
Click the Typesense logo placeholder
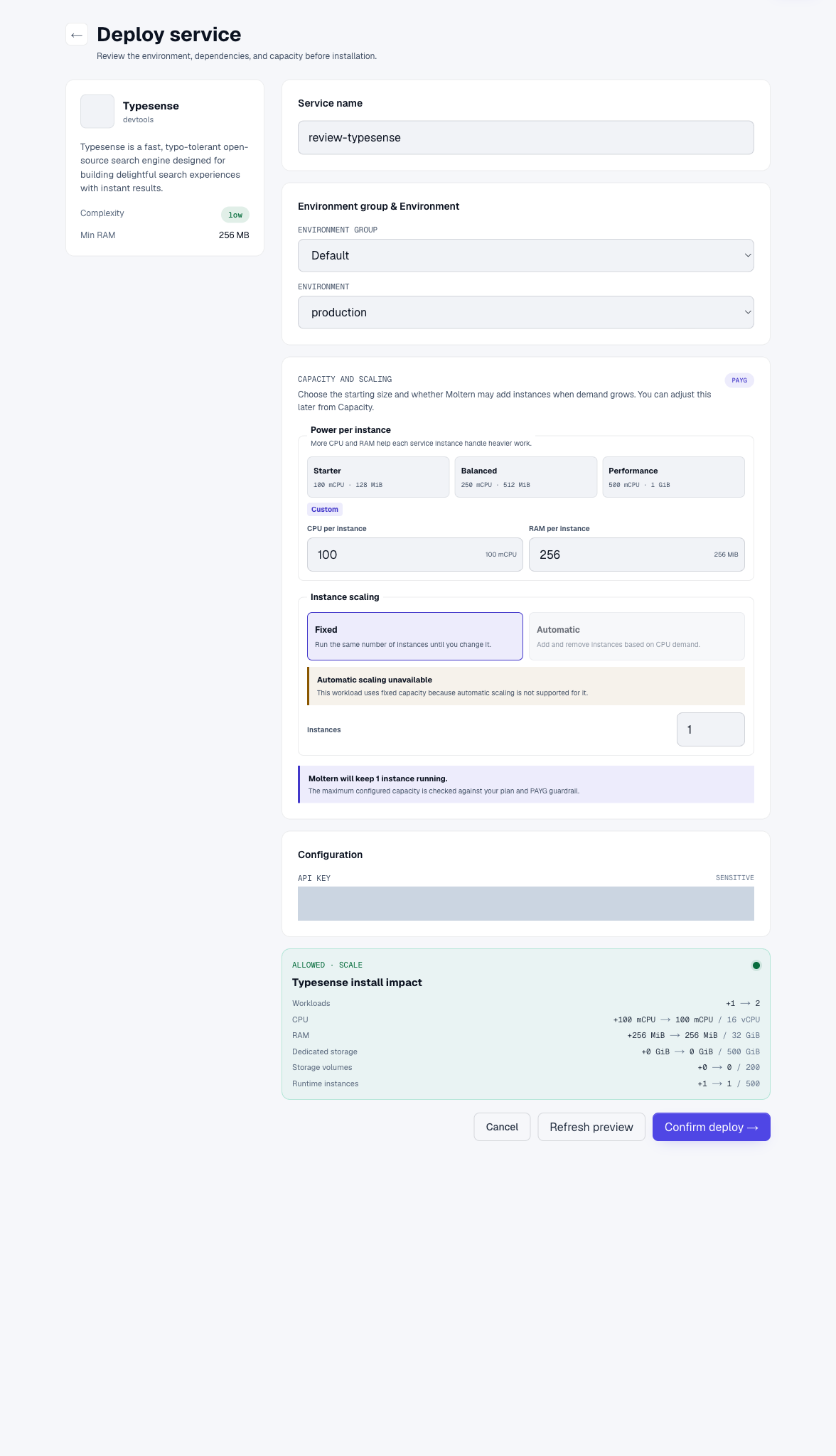[x=97, y=112]
